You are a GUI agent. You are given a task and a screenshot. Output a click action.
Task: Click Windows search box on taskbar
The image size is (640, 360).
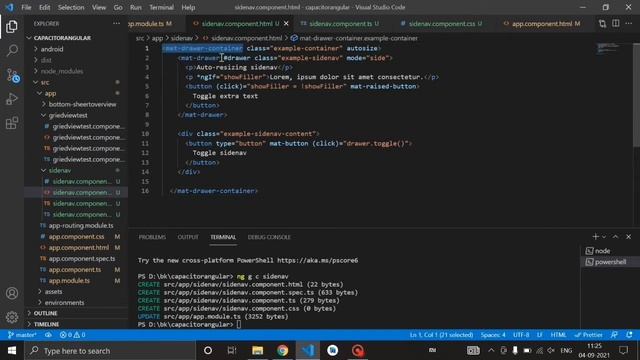click(110, 351)
